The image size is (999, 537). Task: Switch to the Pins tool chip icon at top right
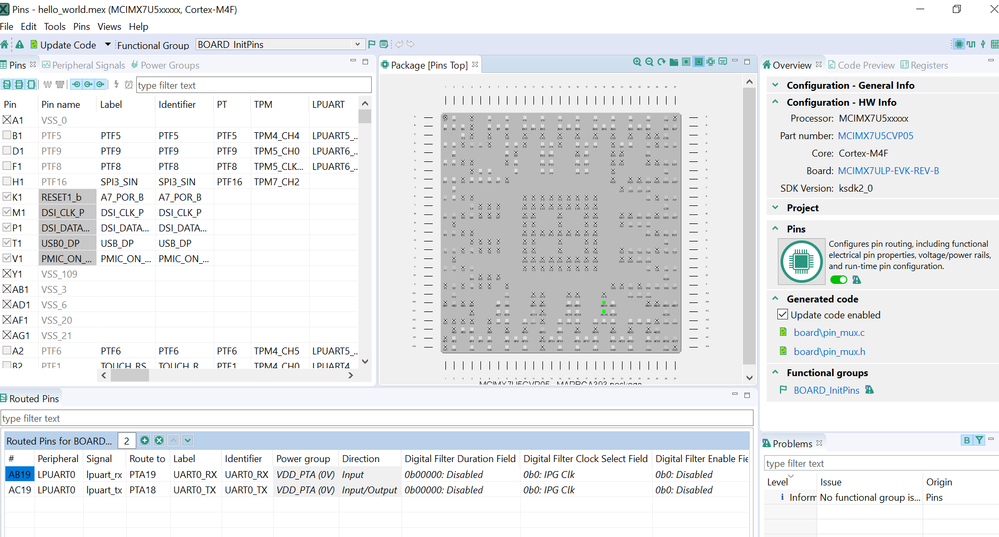(958, 44)
